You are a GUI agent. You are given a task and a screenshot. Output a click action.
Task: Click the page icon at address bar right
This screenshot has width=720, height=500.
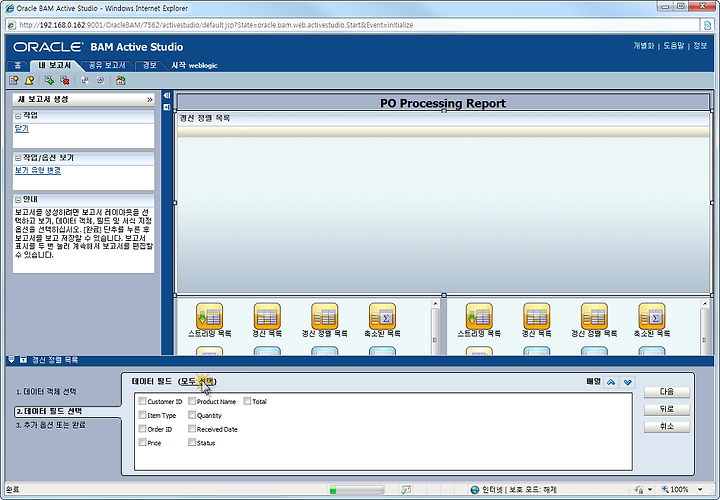tap(708, 25)
